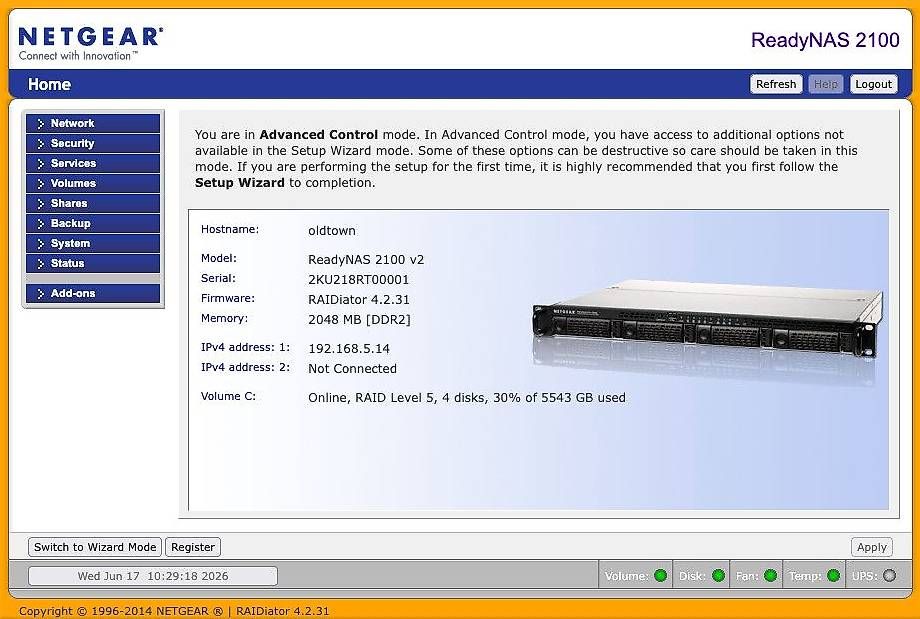Check the Temp status green LED
This screenshot has height=619, width=920.
click(x=833, y=576)
